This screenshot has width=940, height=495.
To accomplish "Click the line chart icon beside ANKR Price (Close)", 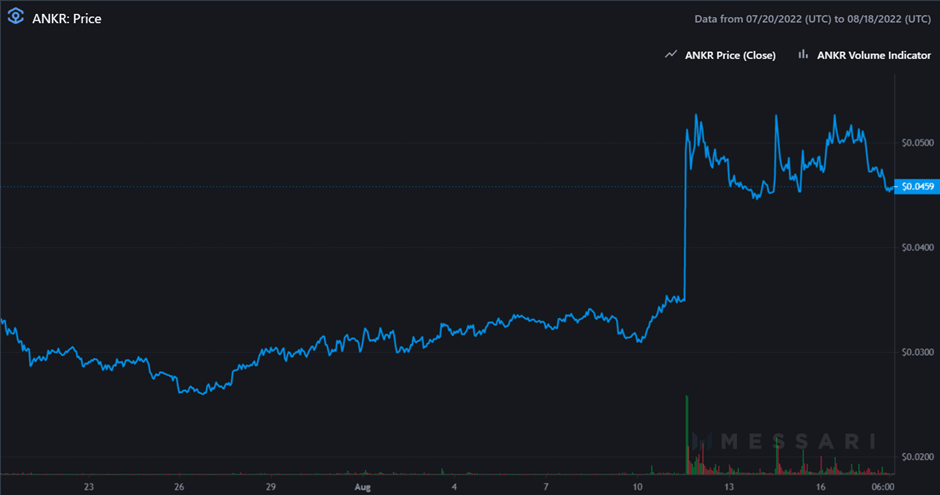I will click(671, 55).
